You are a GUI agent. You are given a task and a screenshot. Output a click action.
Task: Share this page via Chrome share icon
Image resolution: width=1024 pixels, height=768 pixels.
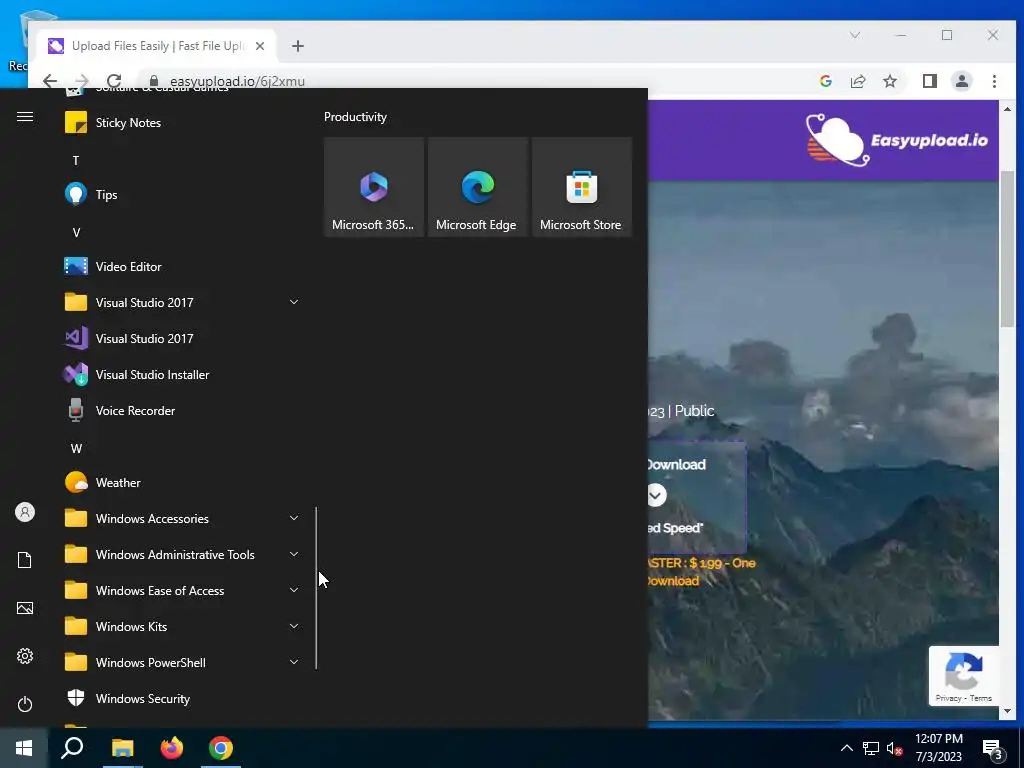pyautogui.click(x=857, y=81)
